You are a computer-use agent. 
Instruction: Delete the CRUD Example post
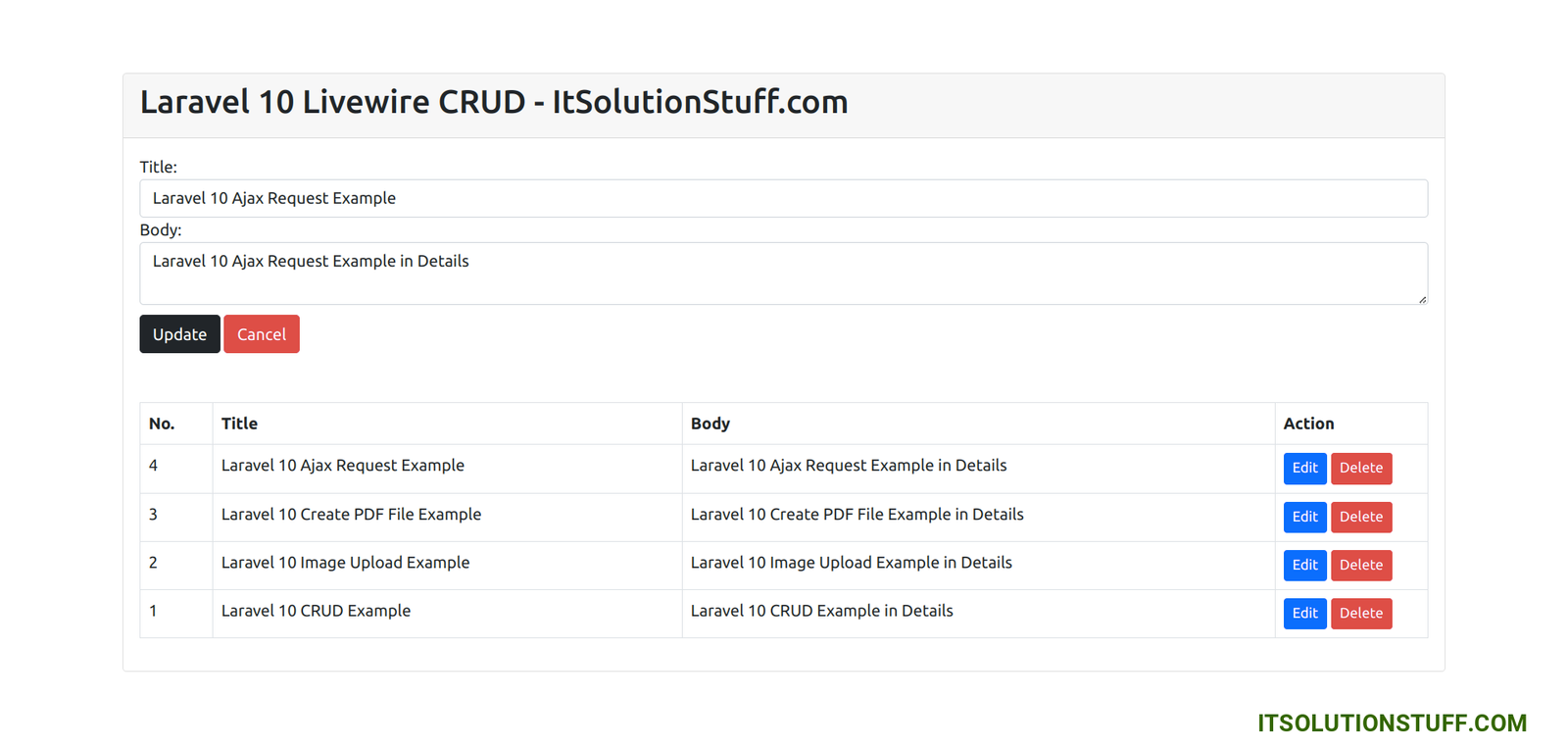click(x=1360, y=614)
